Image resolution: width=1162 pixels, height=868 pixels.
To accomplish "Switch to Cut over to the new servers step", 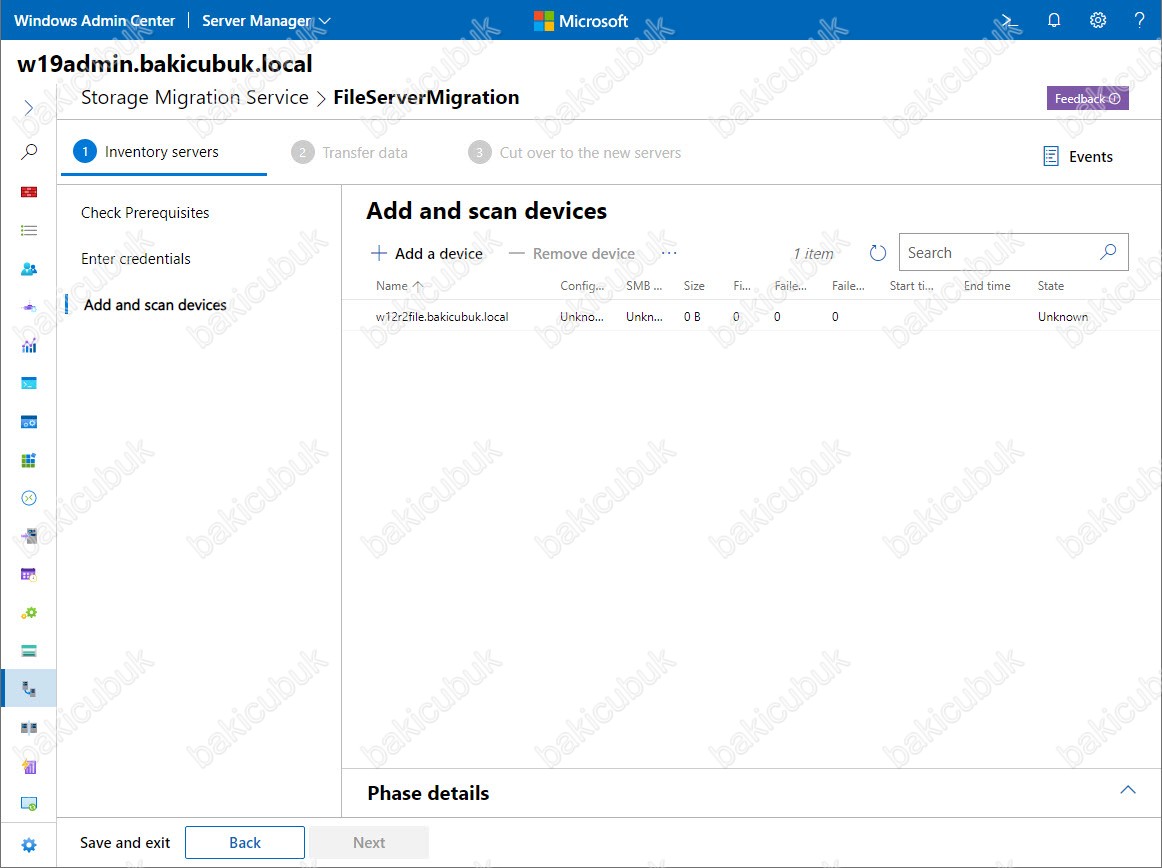I will (x=575, y=153).
